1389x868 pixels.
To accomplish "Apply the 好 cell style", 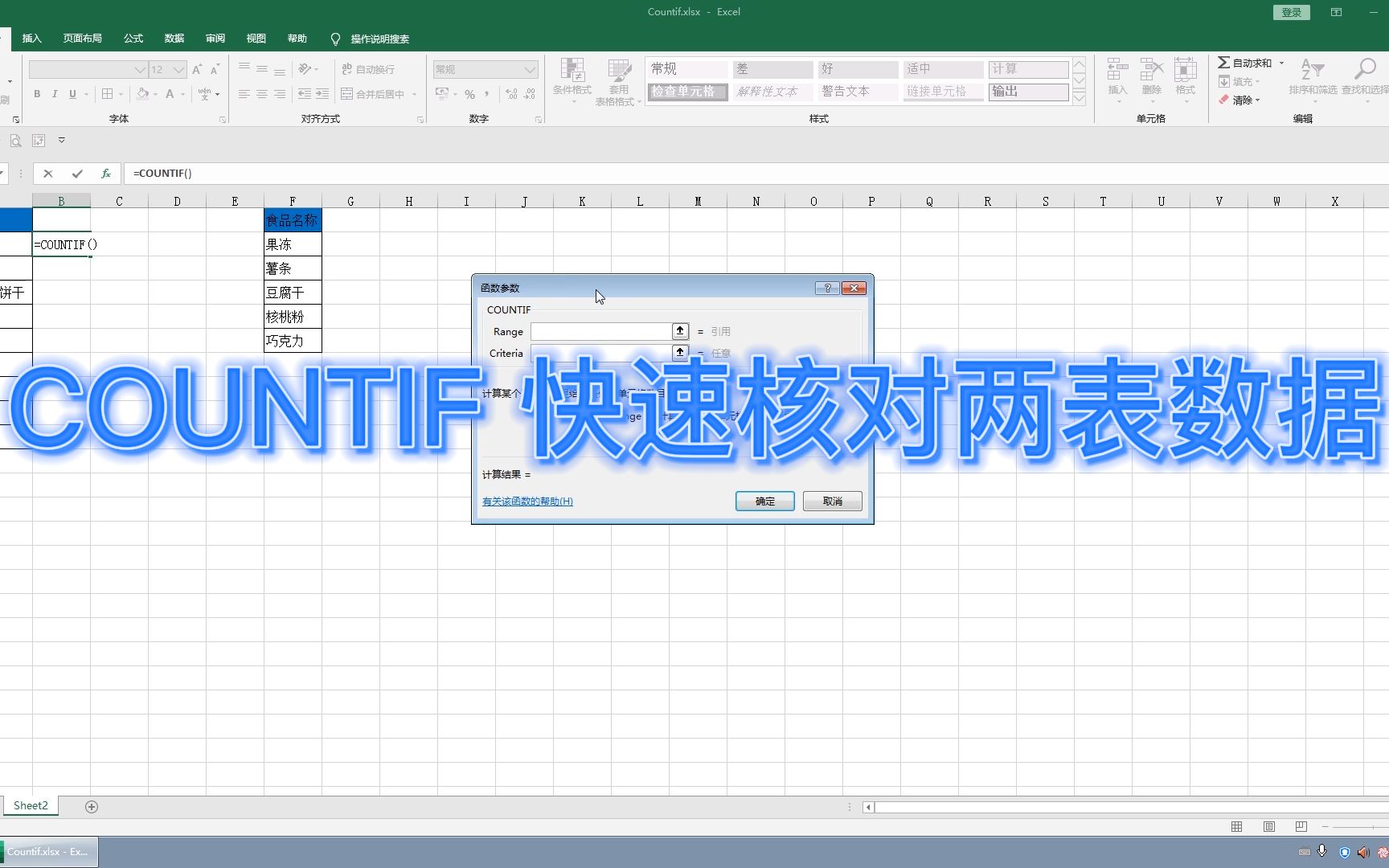I will click(x=858, y=69).
